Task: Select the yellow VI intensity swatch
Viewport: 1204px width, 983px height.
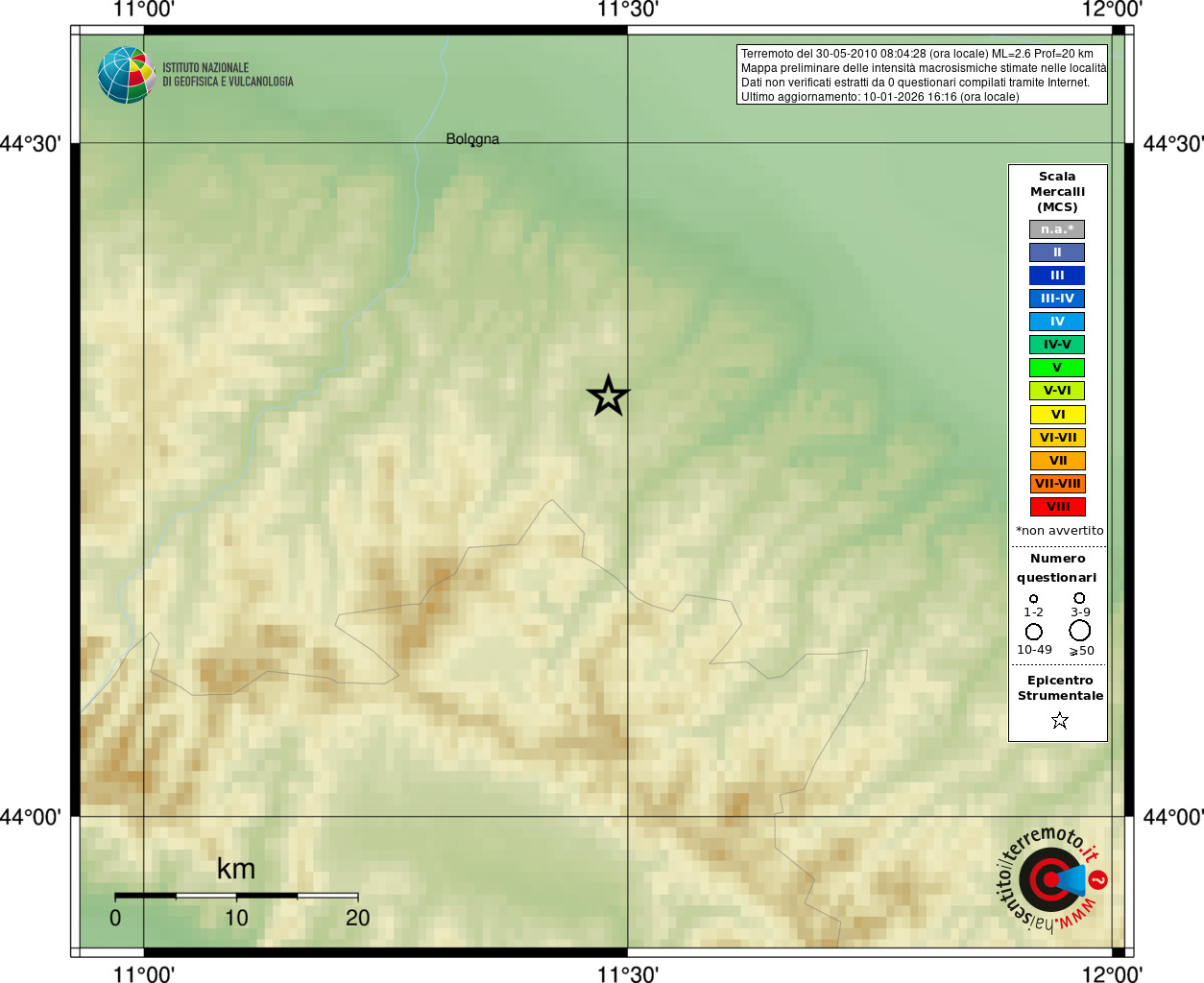Action: point(1057,415)
